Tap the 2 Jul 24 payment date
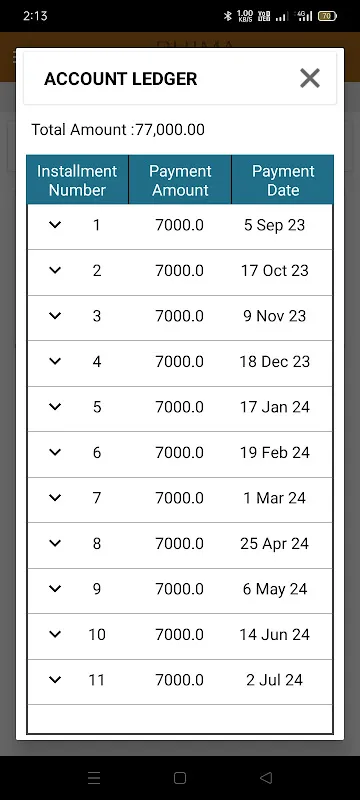This screenshot has width=360, height=800. [274, 680]
